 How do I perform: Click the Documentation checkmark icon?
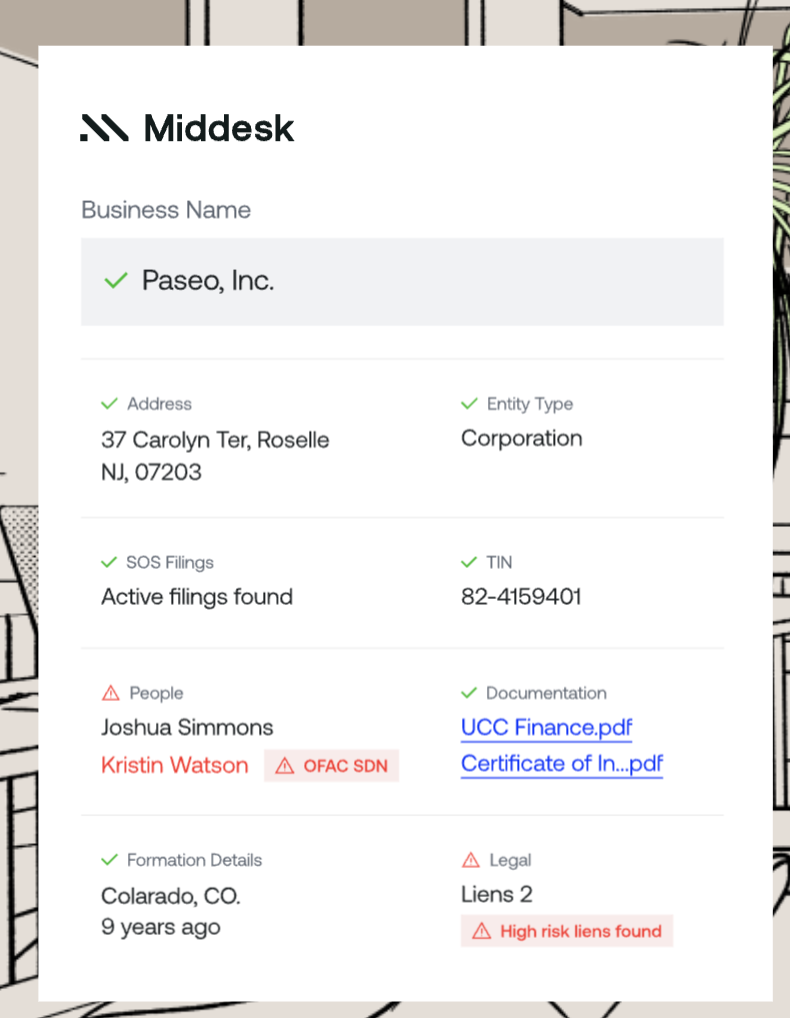[469, 693]
